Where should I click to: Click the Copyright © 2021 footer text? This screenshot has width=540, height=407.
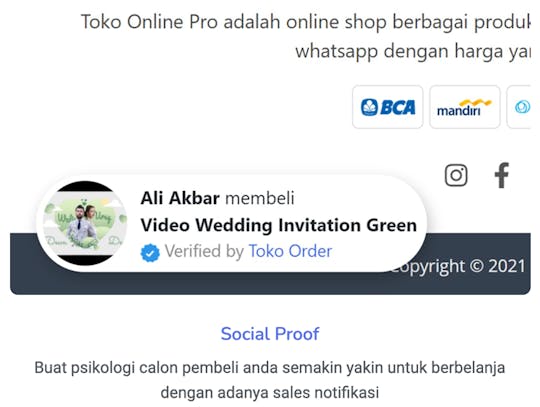click(459, 266)
